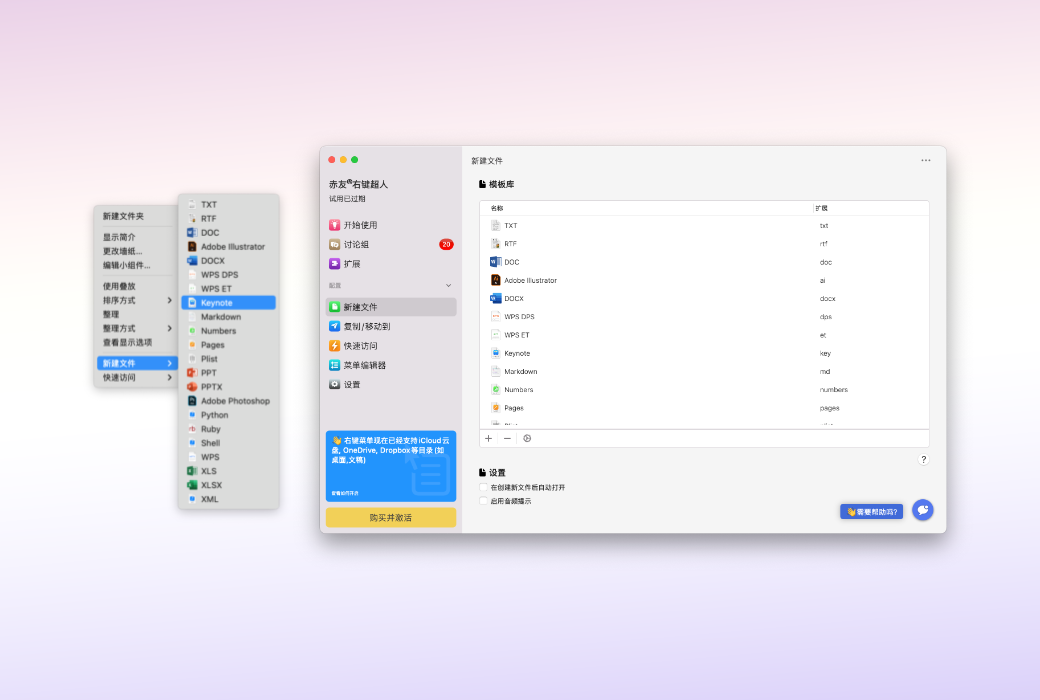This screenshot has width=1040, height=700.
Task: Open the blue iCloud support announcement banner
Action: click(x=391, y=466)
